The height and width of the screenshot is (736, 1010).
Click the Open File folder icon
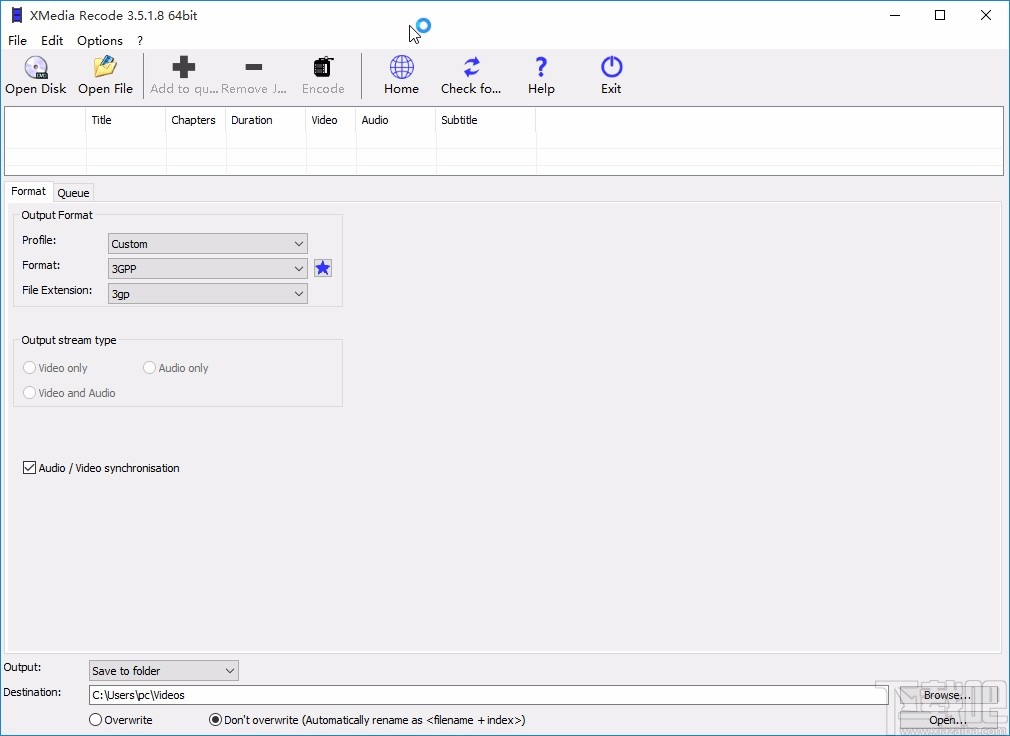(105, 68)
